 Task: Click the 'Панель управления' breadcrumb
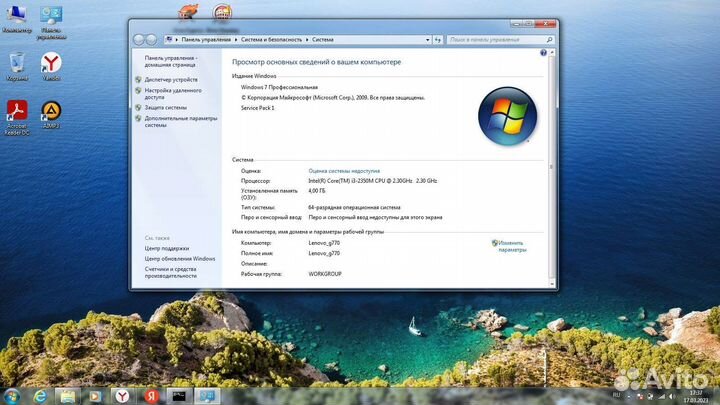point(206,40)
